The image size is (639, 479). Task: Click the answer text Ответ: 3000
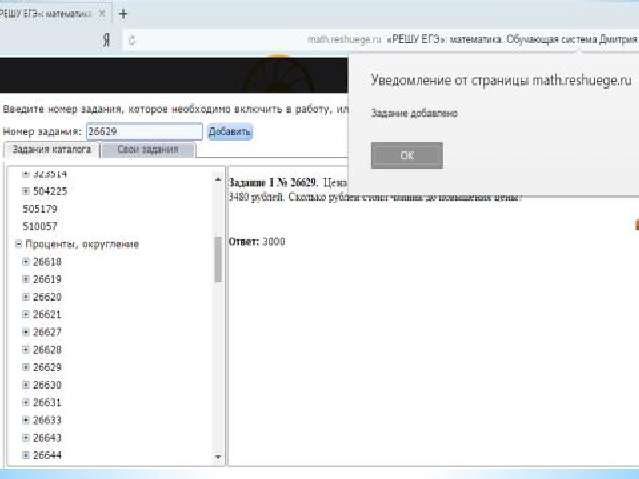(257, 242)
